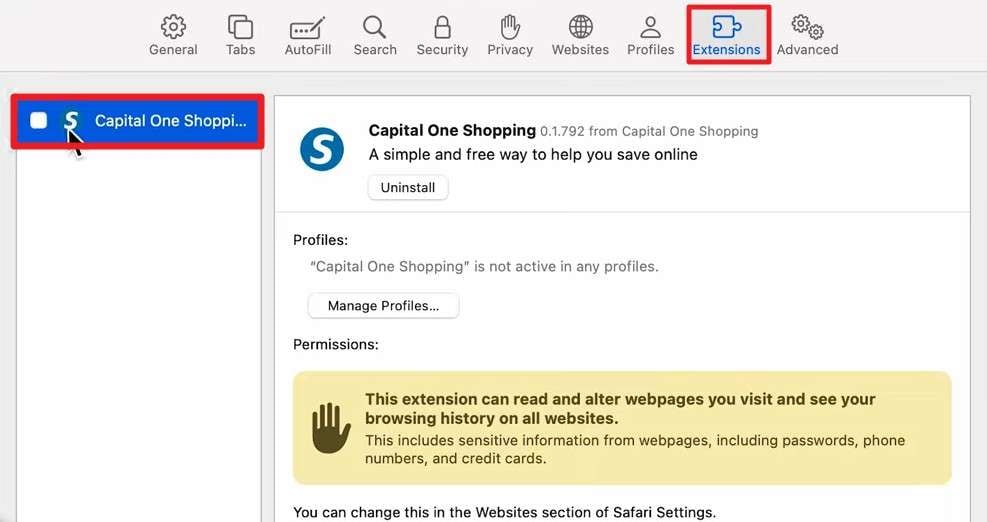This screenshot has height=522, width=987.
Task: Enable the Capital One Shopping extension checkbox
Action: 38,120
